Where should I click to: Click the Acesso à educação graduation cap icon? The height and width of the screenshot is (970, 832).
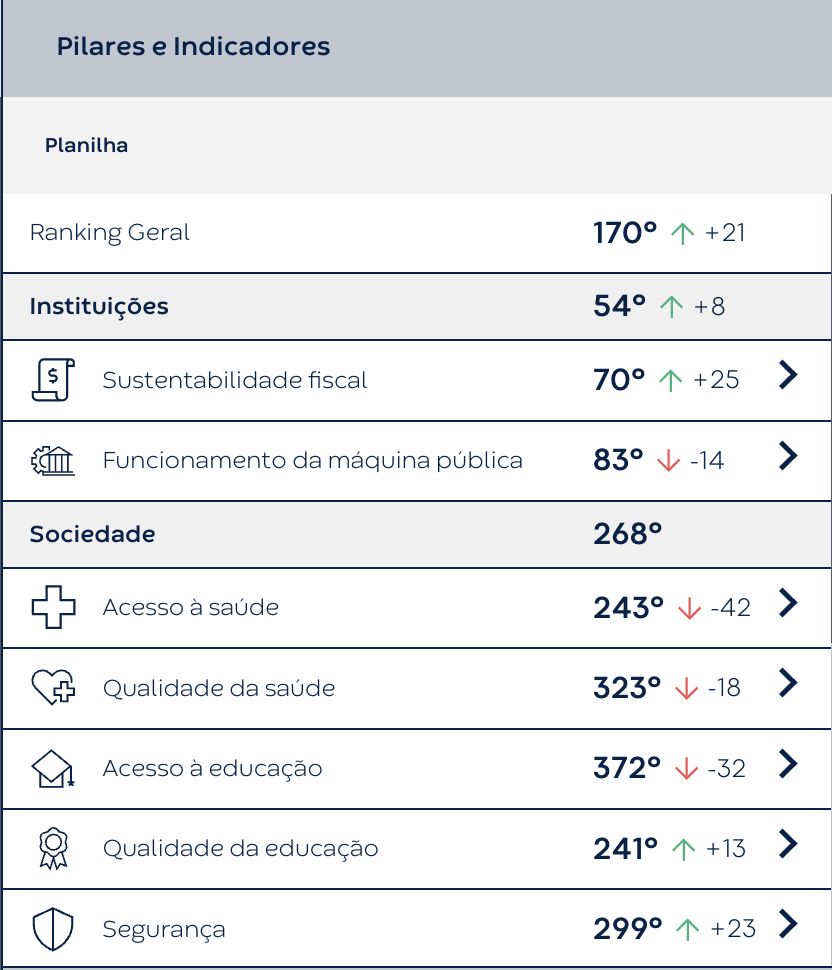tap(53, 768)
